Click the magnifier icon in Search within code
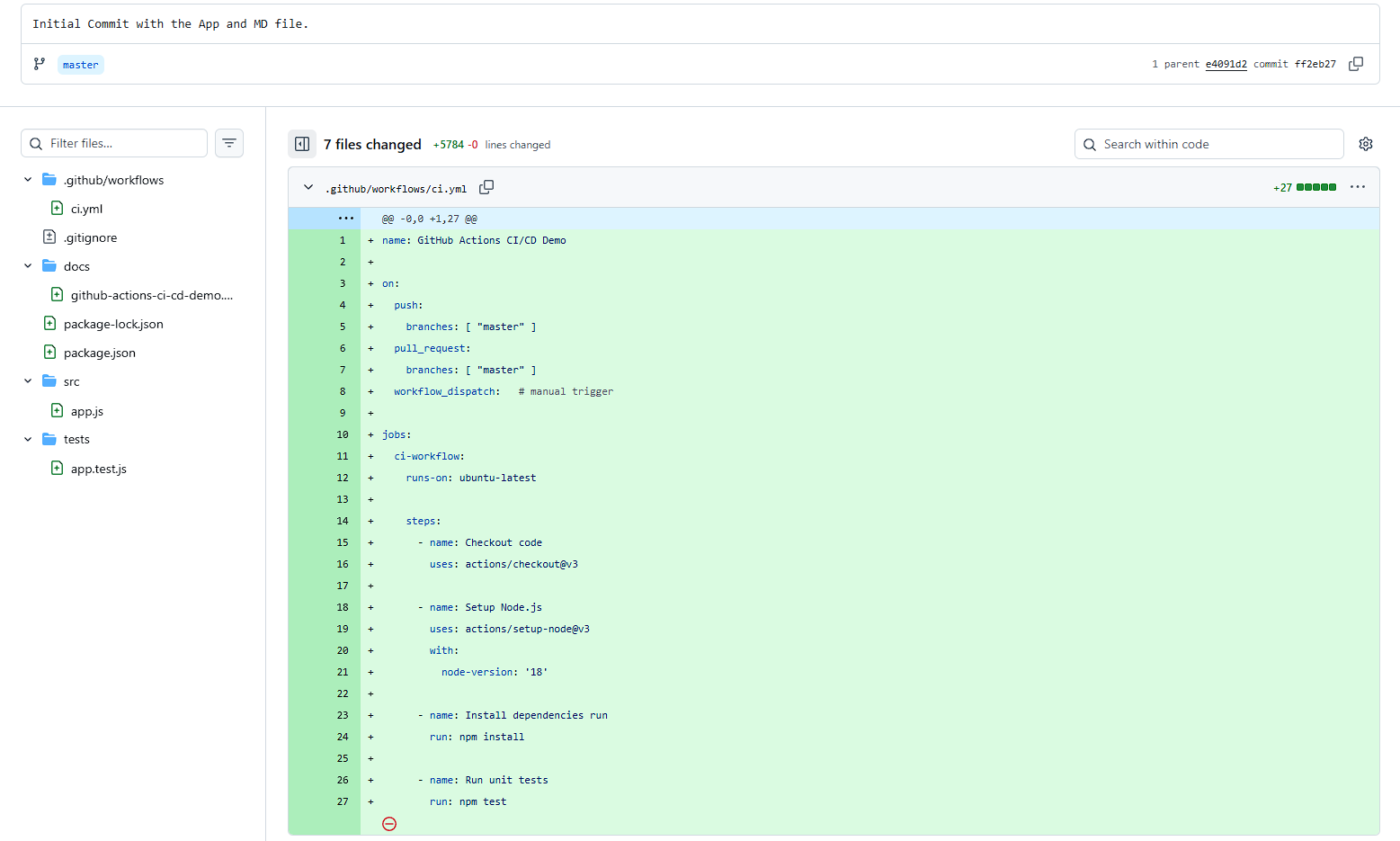Screen dimensions: 1400x841 point(1090,144)
